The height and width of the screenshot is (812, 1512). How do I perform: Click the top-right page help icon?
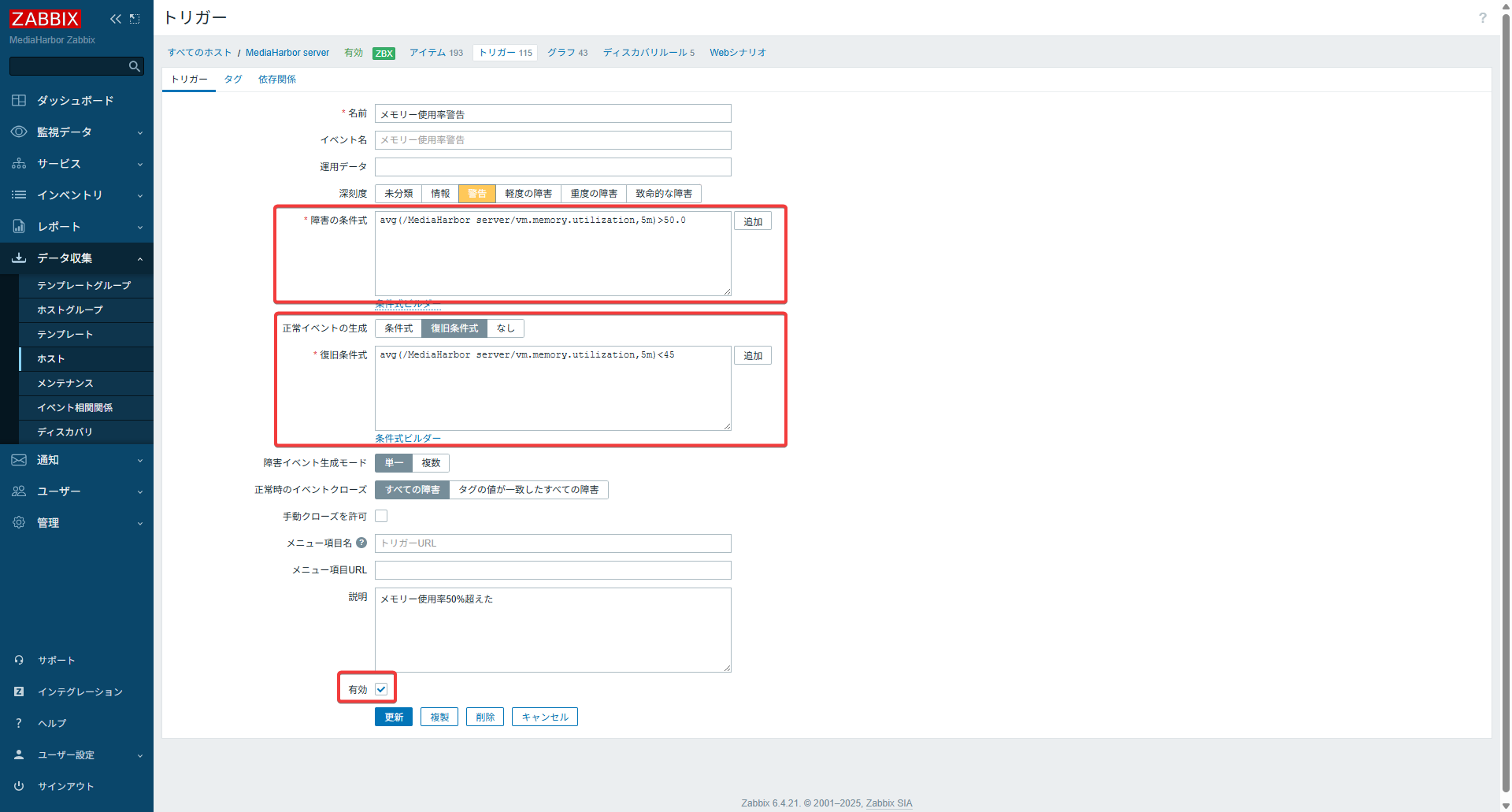coord(1482,18)
